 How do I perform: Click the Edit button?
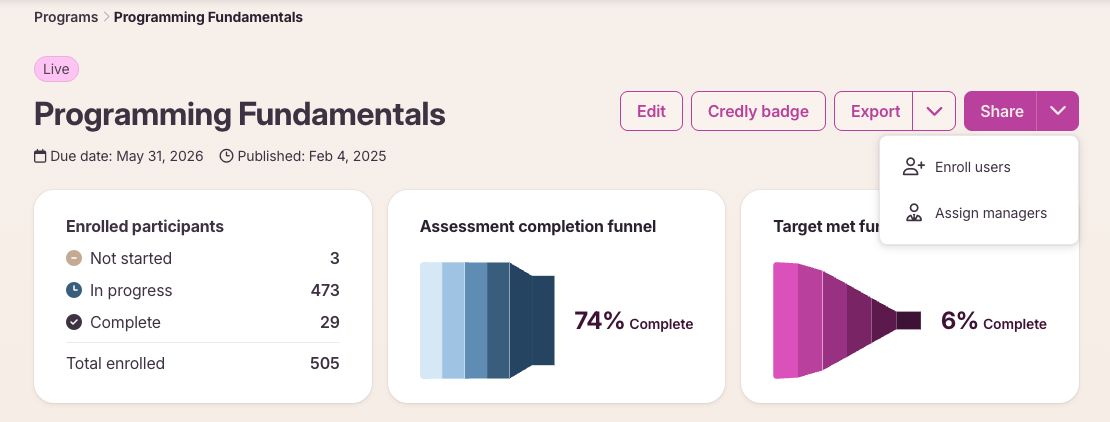click(651, 111)
